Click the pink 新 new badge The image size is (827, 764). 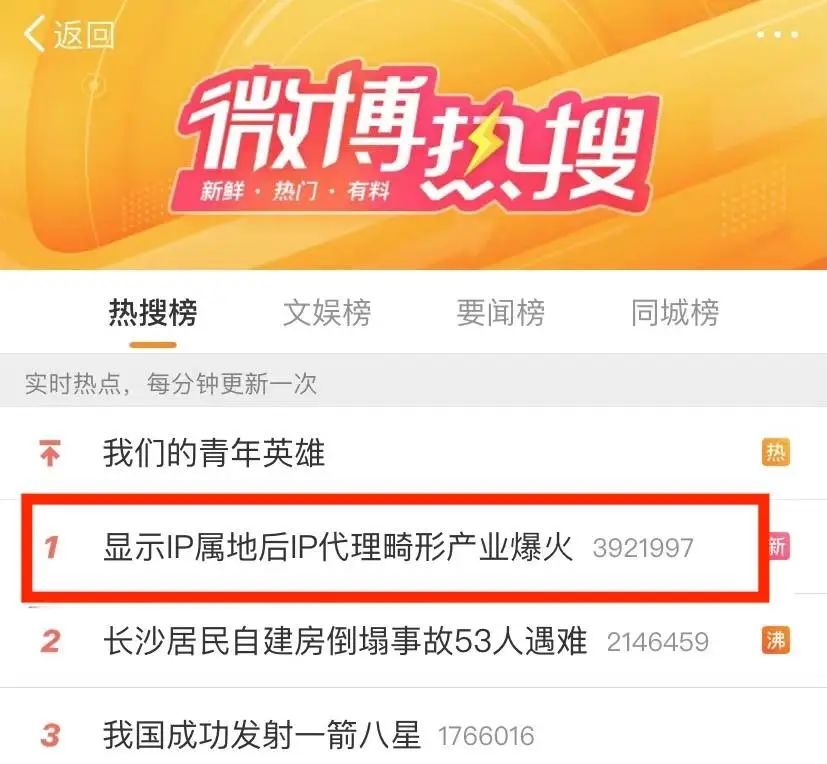[779, 547]
